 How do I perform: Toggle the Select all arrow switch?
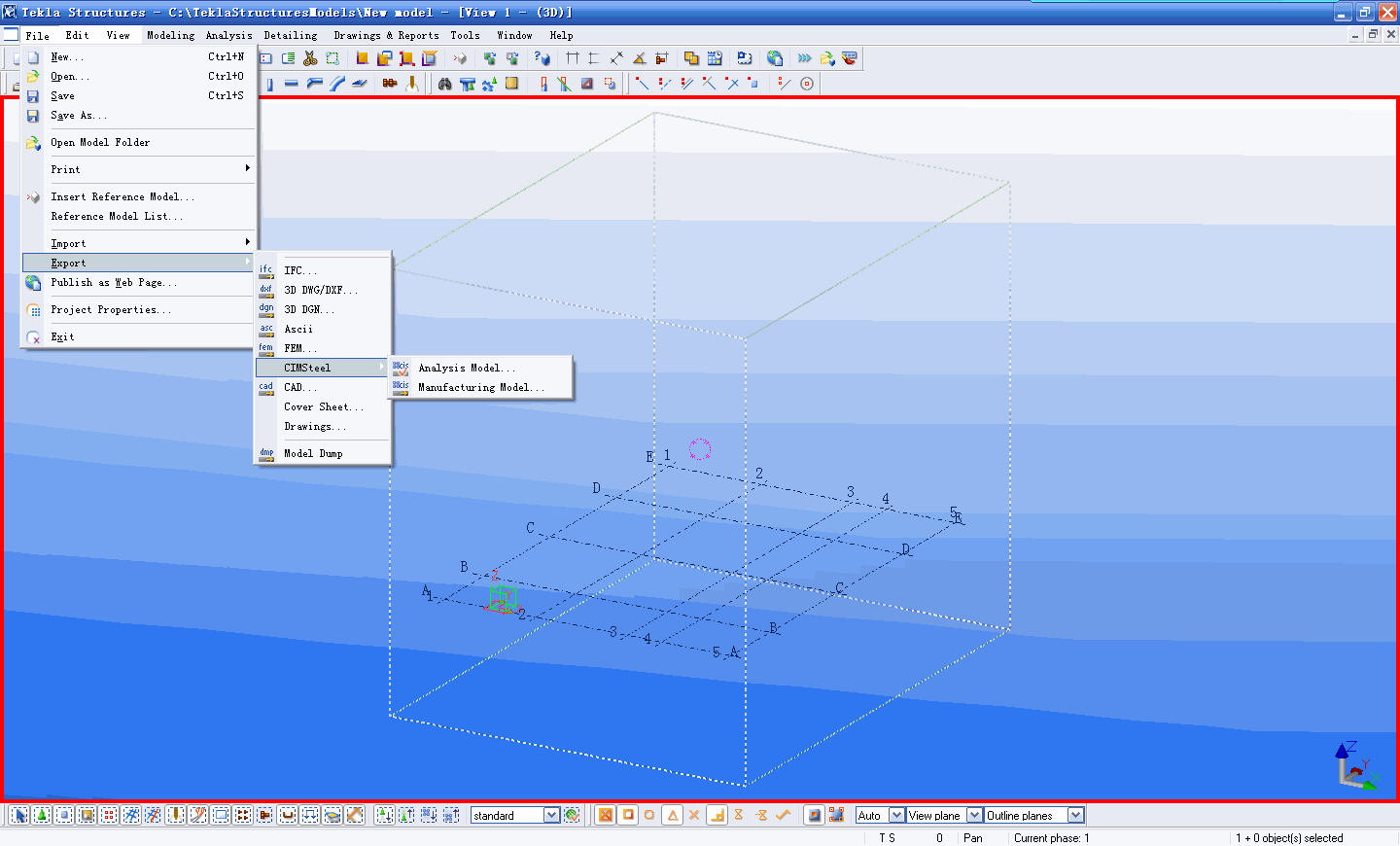(19, 815)
